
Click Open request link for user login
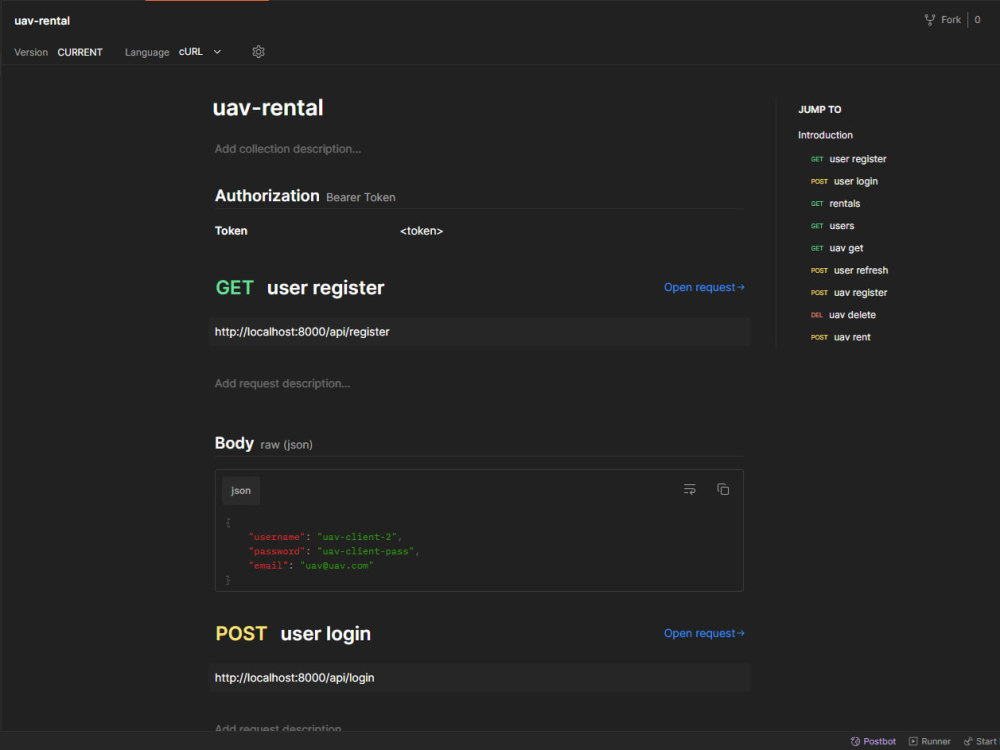point(704,633)
